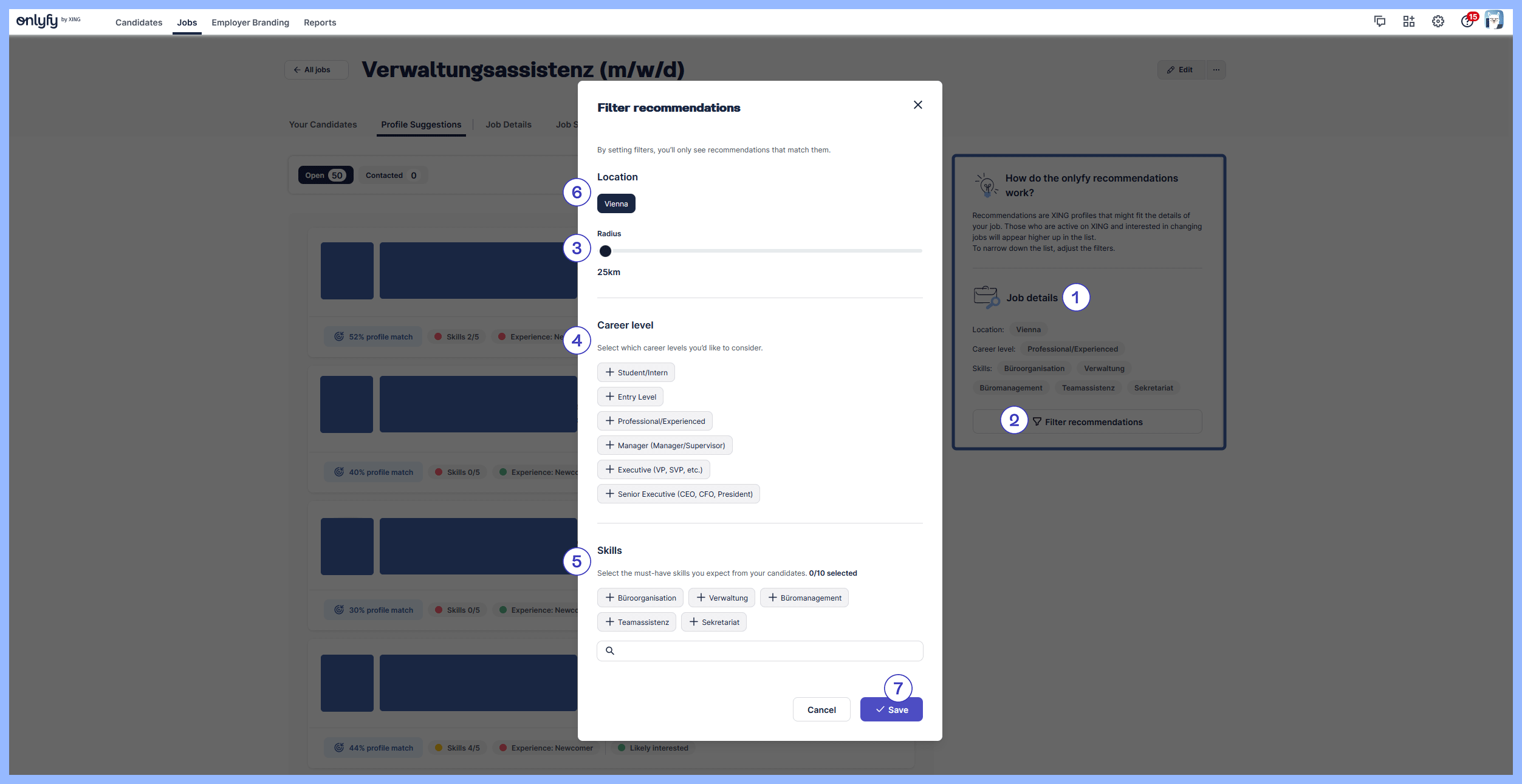Toggle the Sekretariat skill chip

pos(713,622)
